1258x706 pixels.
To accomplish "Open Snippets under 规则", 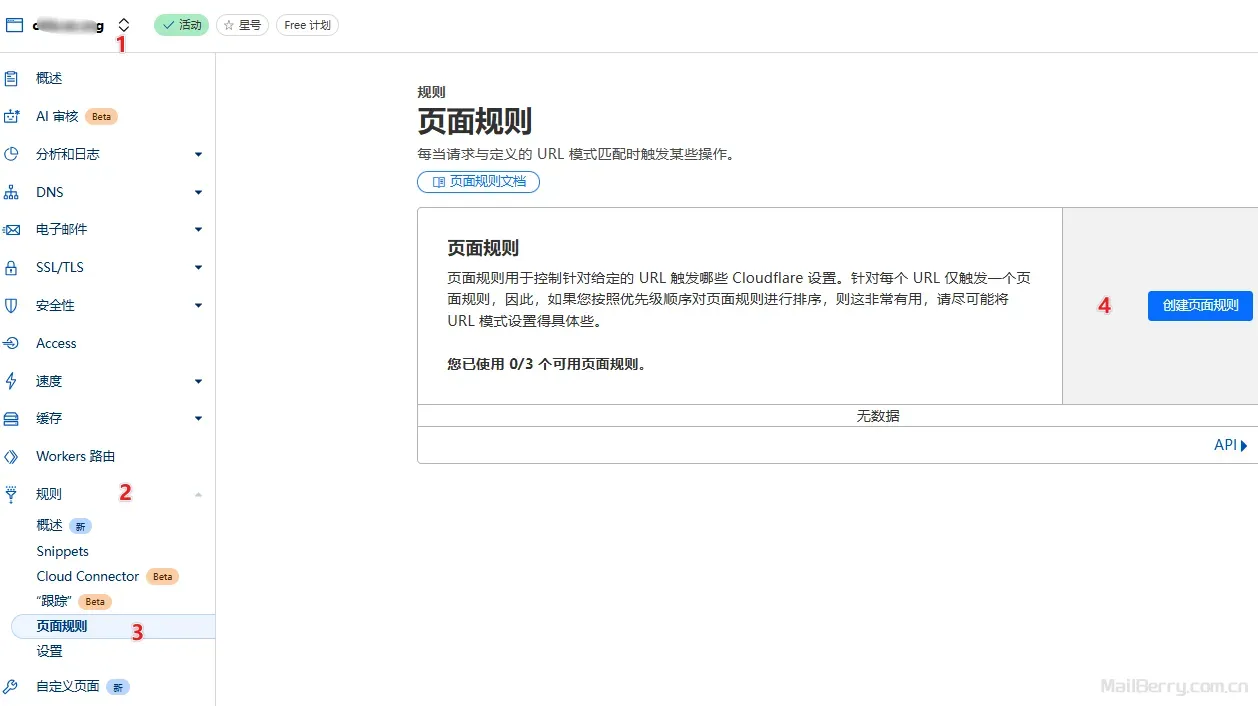I will click(x=63, y=551).
